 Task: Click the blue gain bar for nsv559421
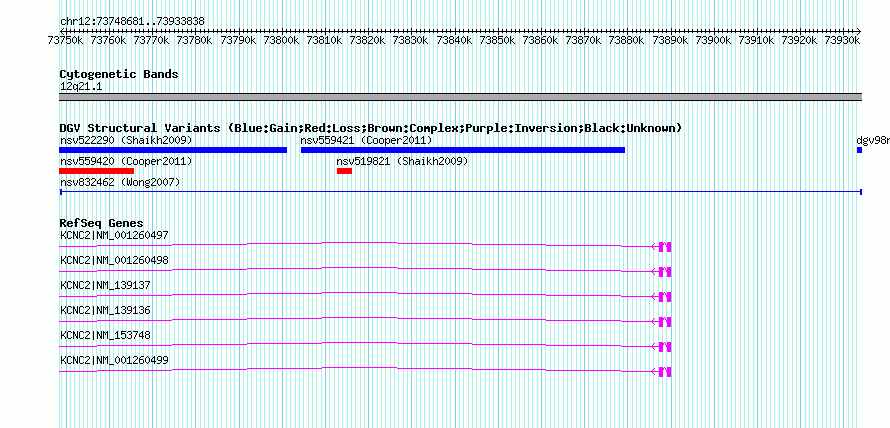tap(463, 150)
